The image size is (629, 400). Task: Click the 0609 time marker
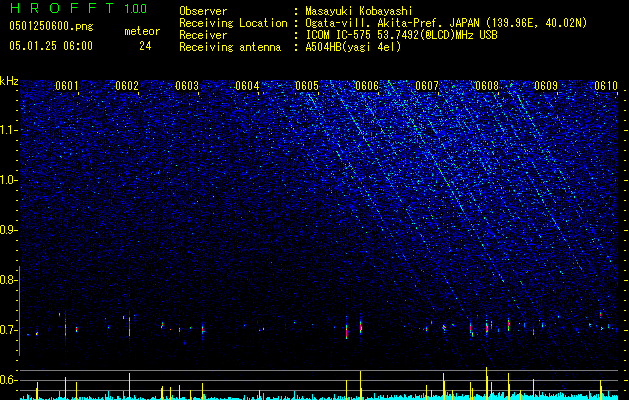click(546, 86)
